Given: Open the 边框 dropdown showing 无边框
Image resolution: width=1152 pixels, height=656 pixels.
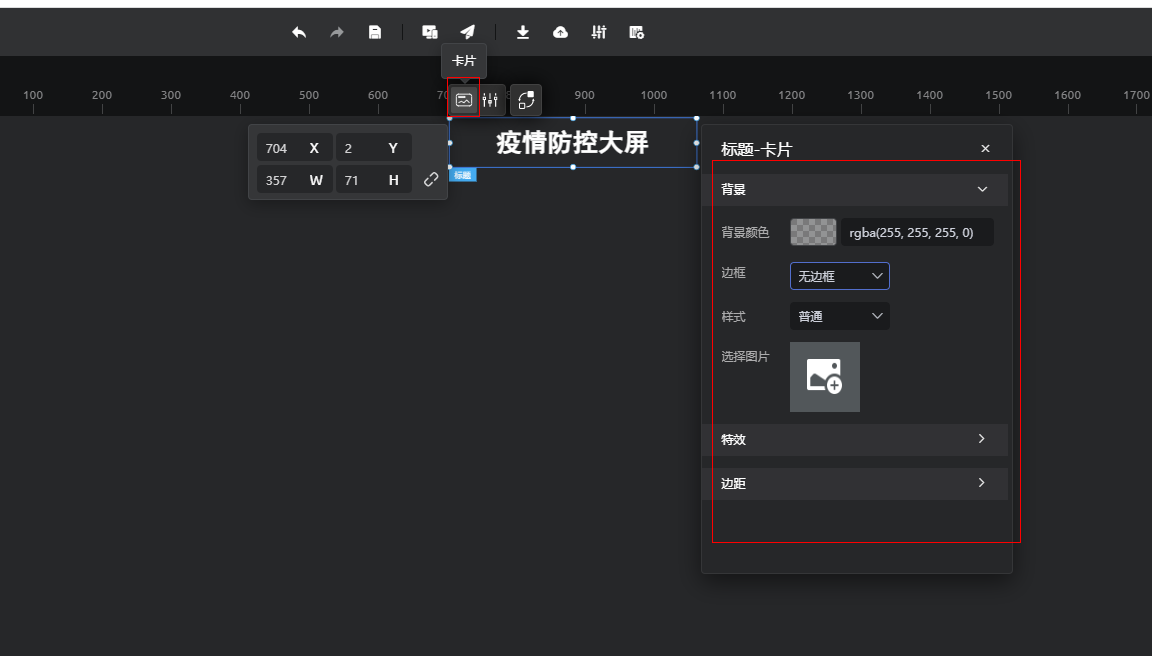Looking at the screenshot, I should 840,276.
